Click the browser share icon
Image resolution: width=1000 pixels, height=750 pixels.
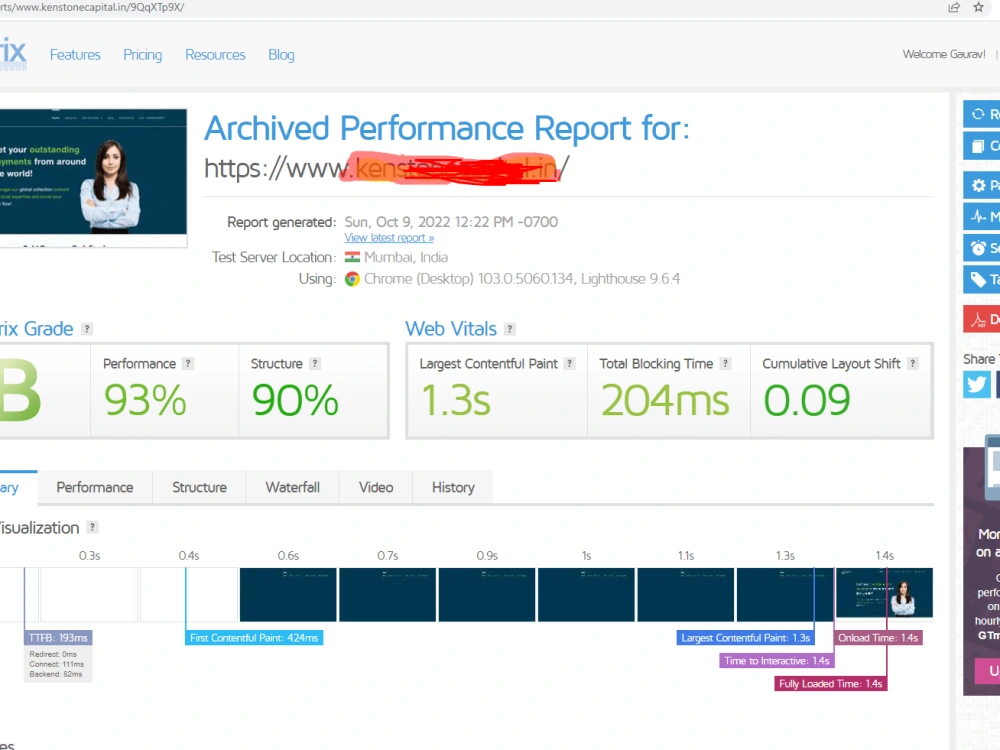[954, 8]
